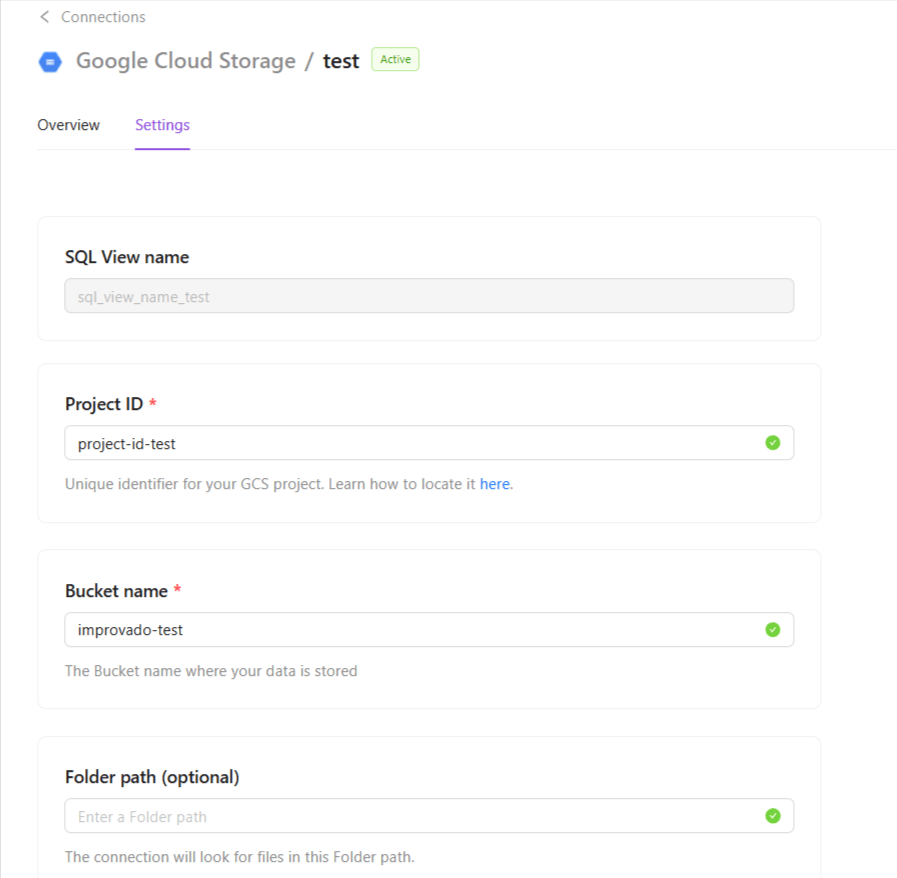Image resolution: width=897 pixels, height=878 pixels.
Task: Click the SQL View name label
Action: click(127, 257)
